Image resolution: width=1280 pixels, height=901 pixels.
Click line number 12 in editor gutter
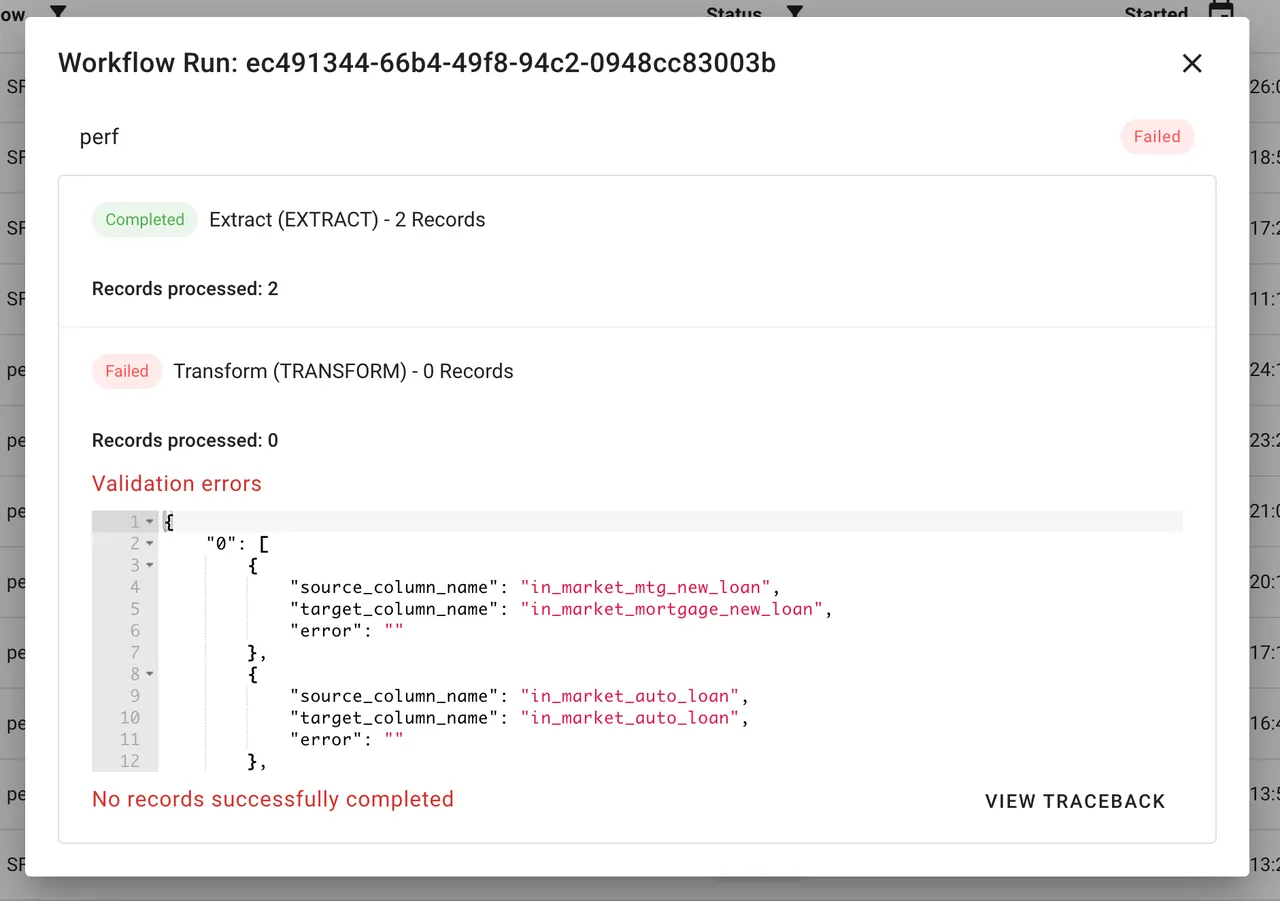pyautogui.click(x=130, y=762)
